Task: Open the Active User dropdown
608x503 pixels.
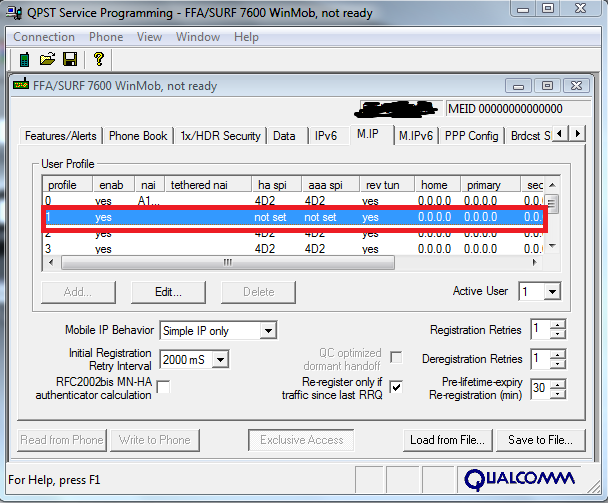Action: pyautogui.click(x=552, y=291)
